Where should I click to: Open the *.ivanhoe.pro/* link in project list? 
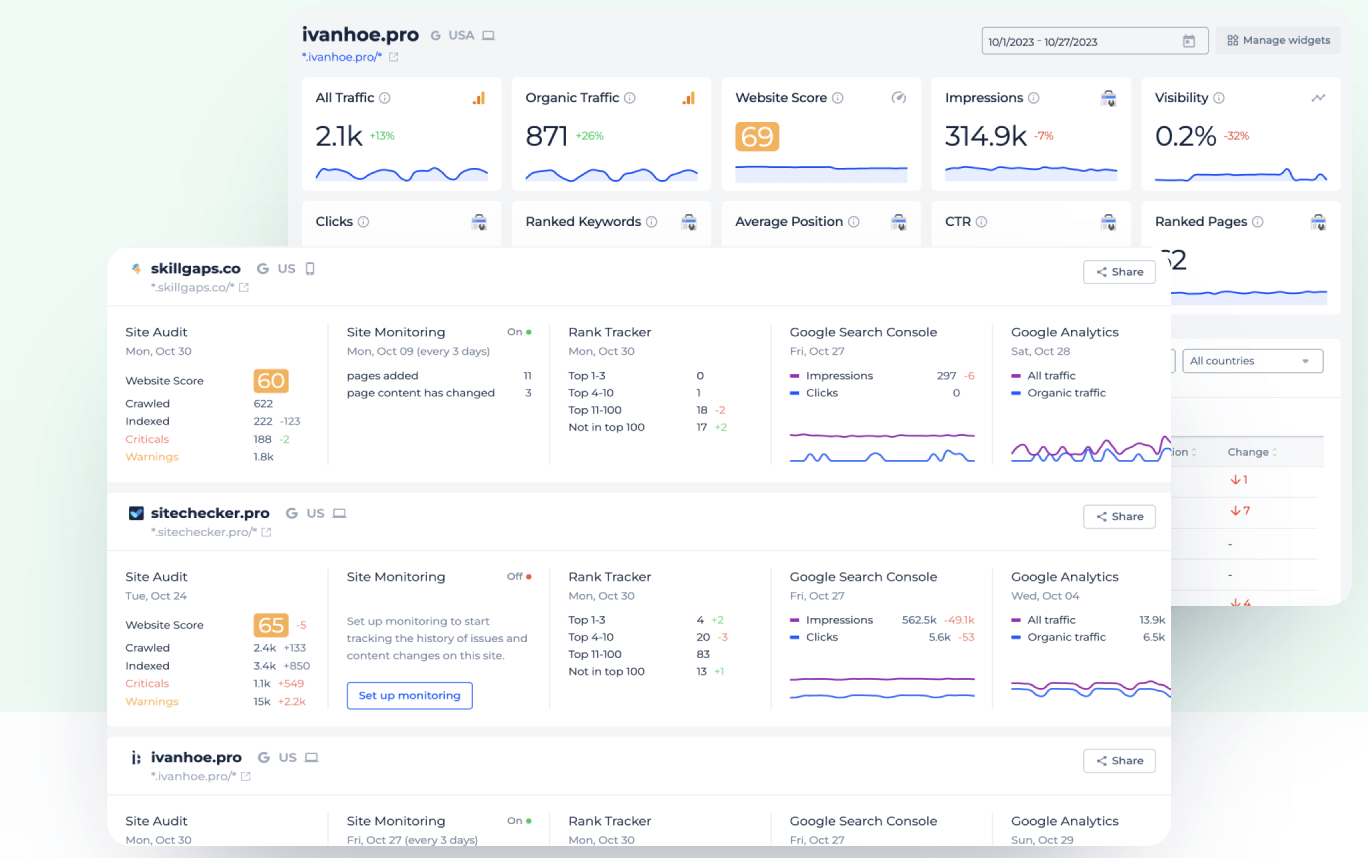click(x=194, y=776)
